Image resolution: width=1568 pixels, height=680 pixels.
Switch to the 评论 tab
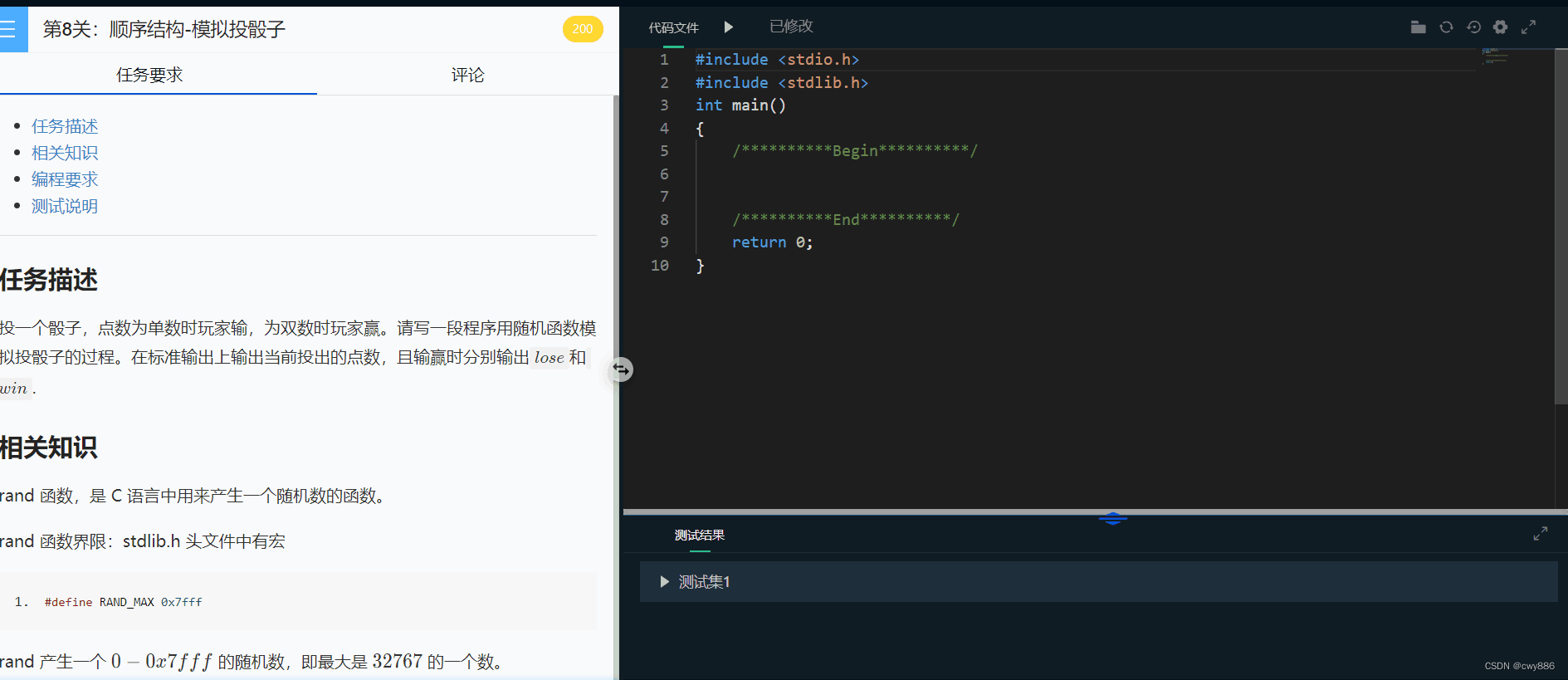coord(467,75)
